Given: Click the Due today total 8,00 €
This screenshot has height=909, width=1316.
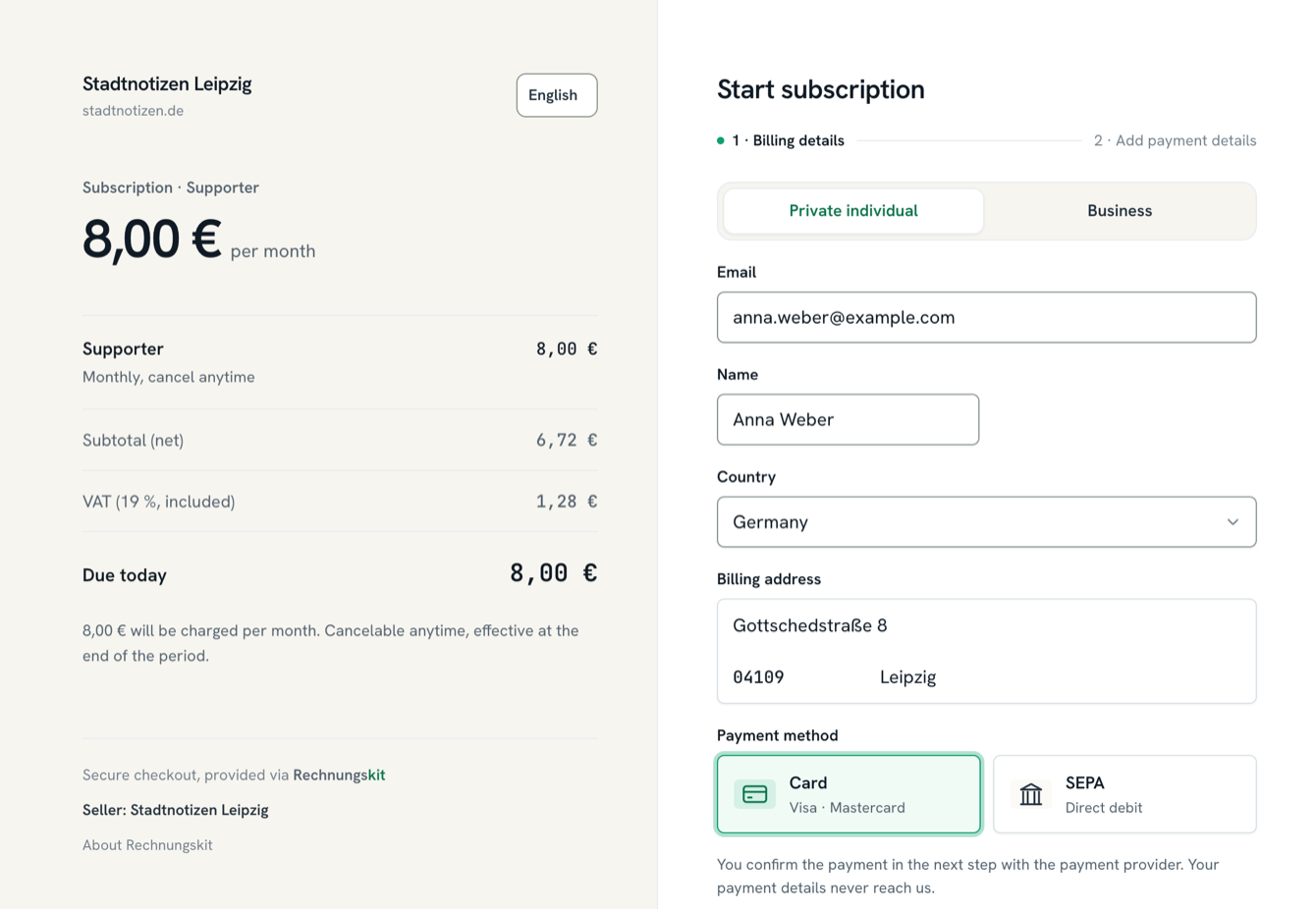Looking at the screenshot, I should 553,573.
